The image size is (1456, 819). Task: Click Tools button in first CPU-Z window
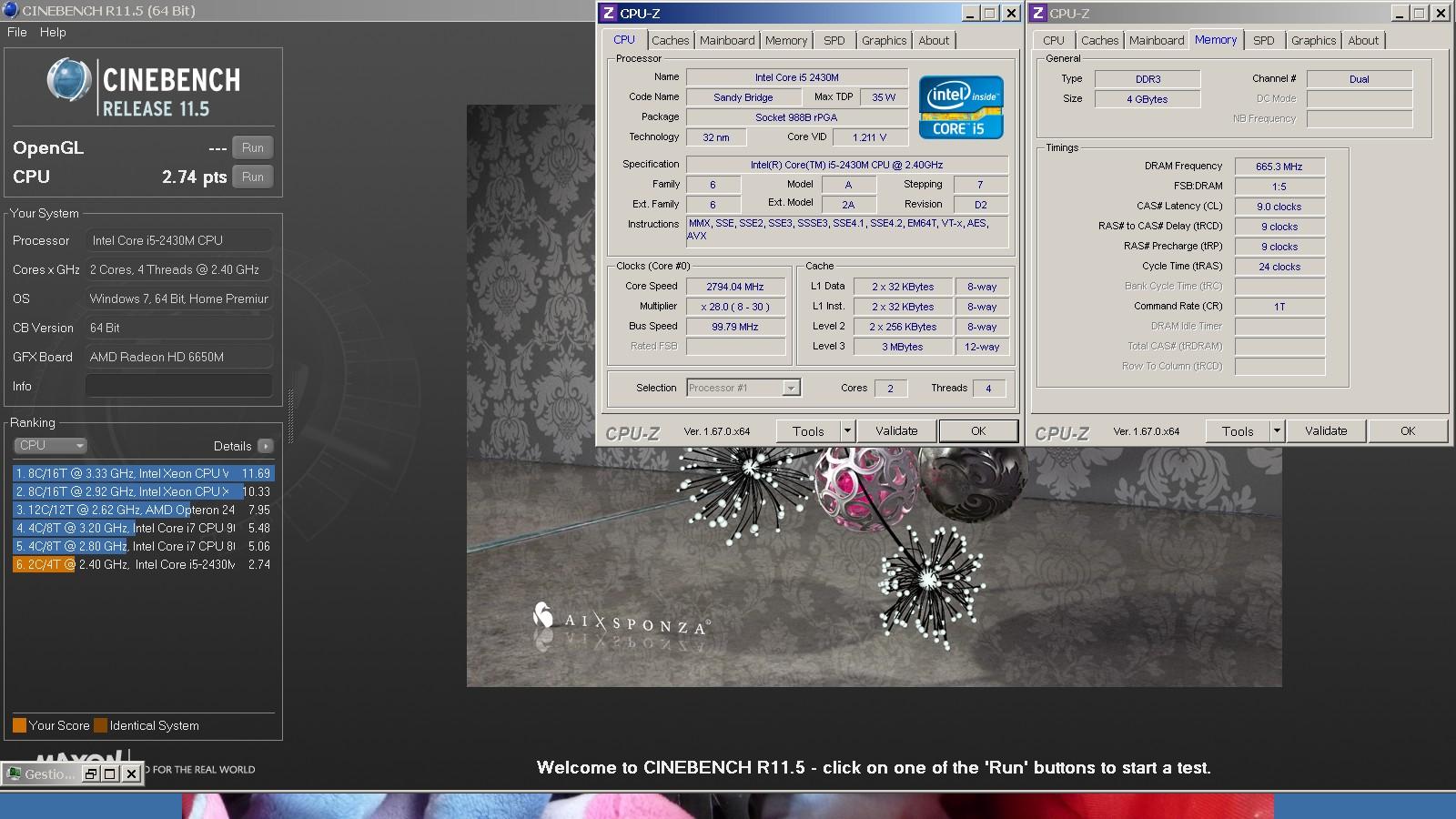808,431
